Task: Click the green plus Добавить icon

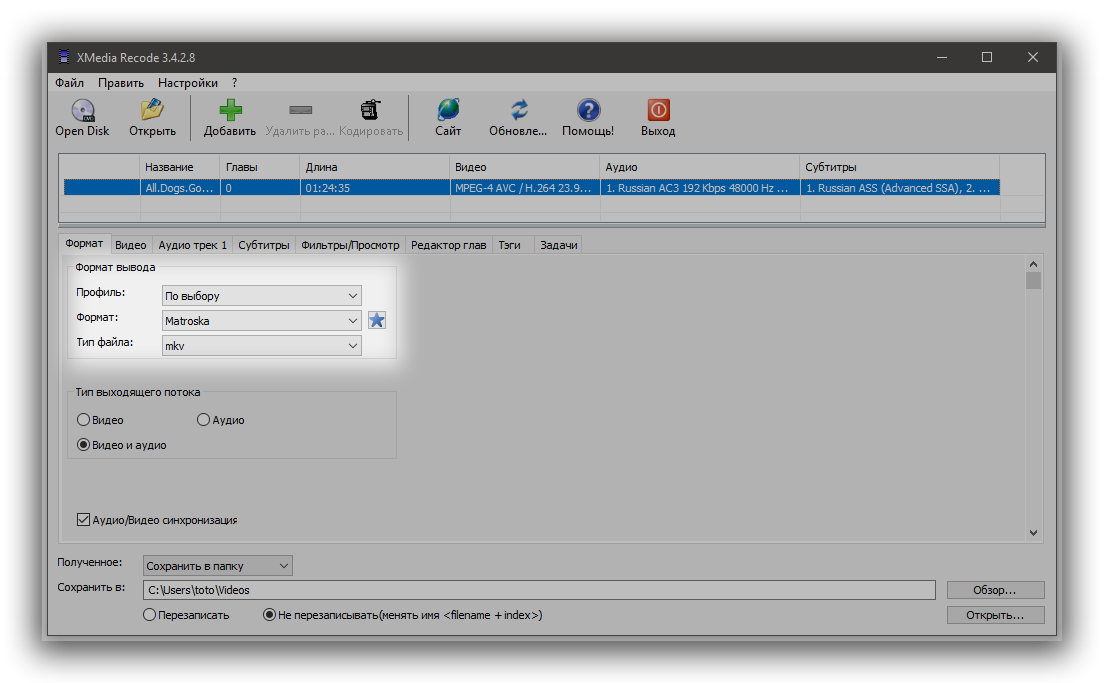Action: [230, 110]
